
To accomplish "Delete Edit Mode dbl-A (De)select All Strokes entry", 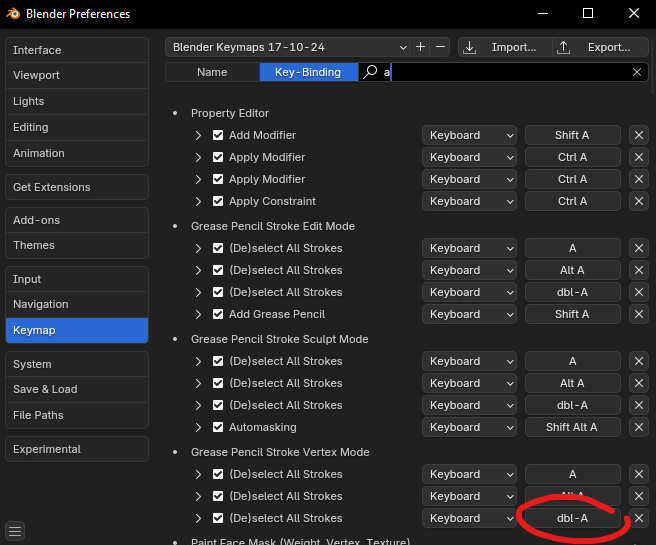I will (x=638, y=292).
